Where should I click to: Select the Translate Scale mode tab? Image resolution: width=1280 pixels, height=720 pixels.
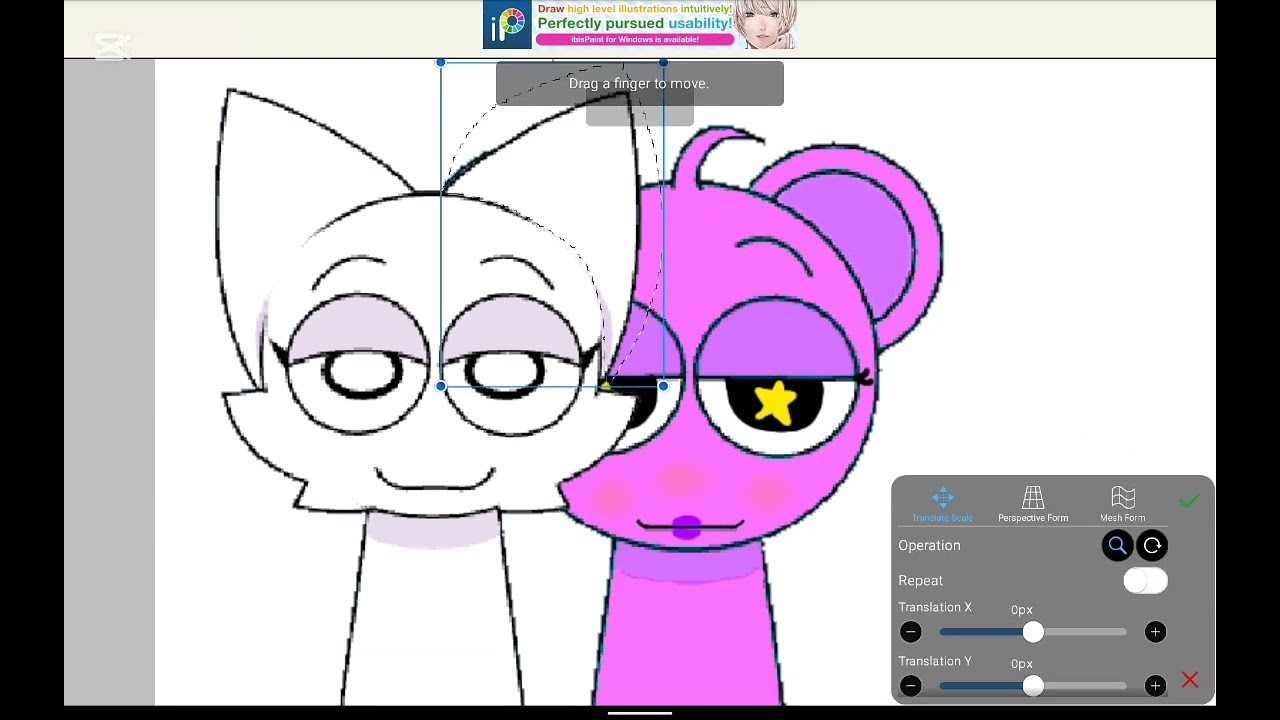[943, 504]
